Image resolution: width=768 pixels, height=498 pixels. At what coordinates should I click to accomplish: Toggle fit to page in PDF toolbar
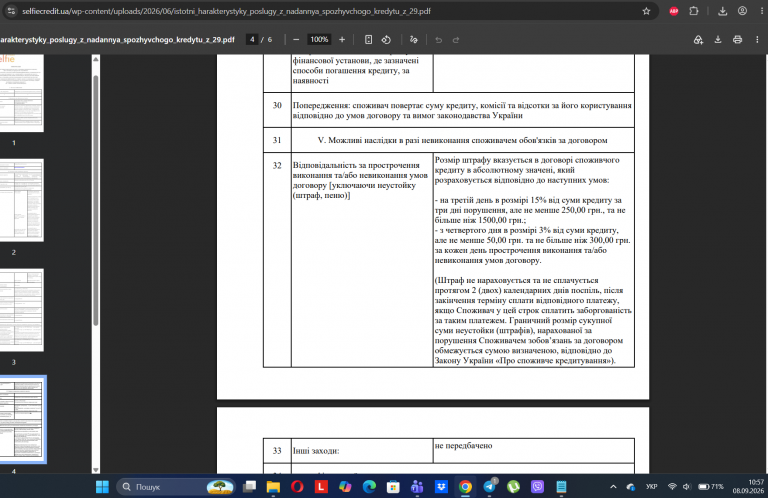point(368,40)
